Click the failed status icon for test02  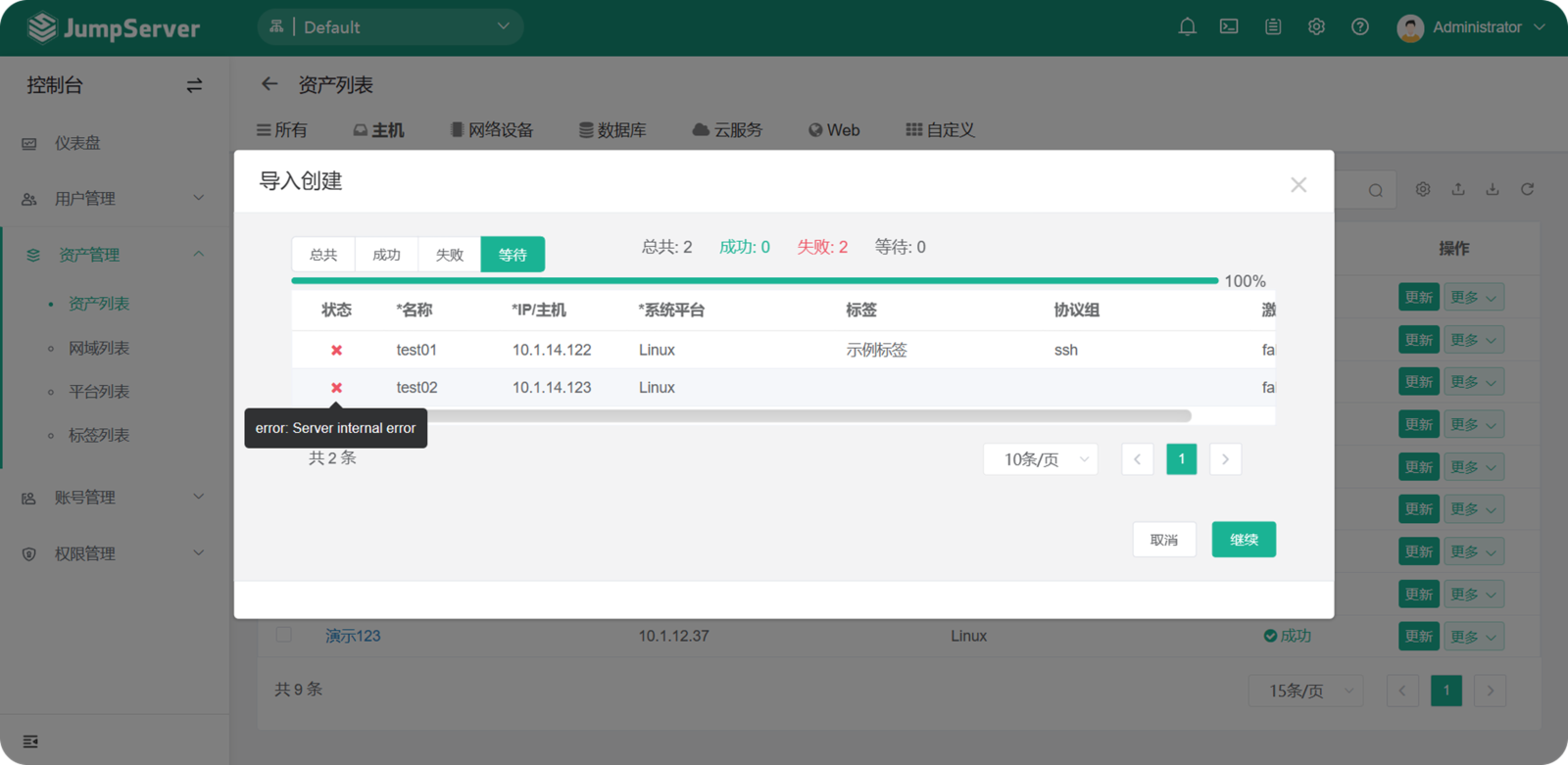pos(336,388)
